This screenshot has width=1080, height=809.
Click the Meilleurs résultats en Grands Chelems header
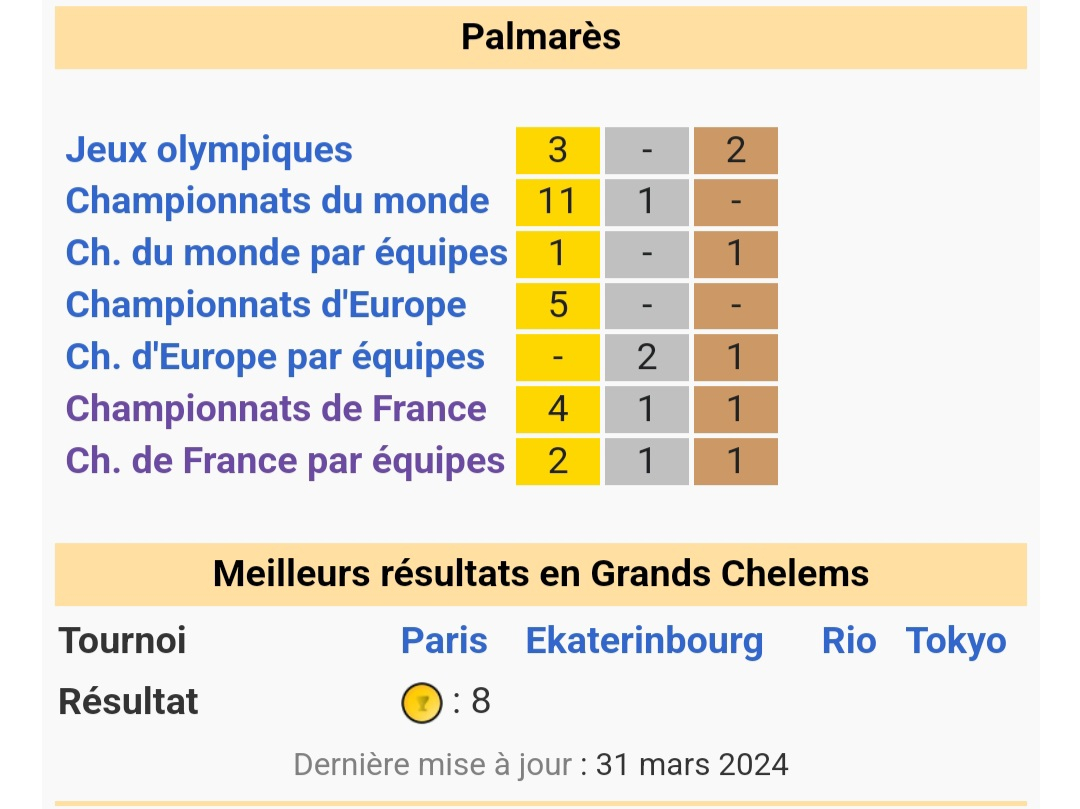(x=540, y=574)
